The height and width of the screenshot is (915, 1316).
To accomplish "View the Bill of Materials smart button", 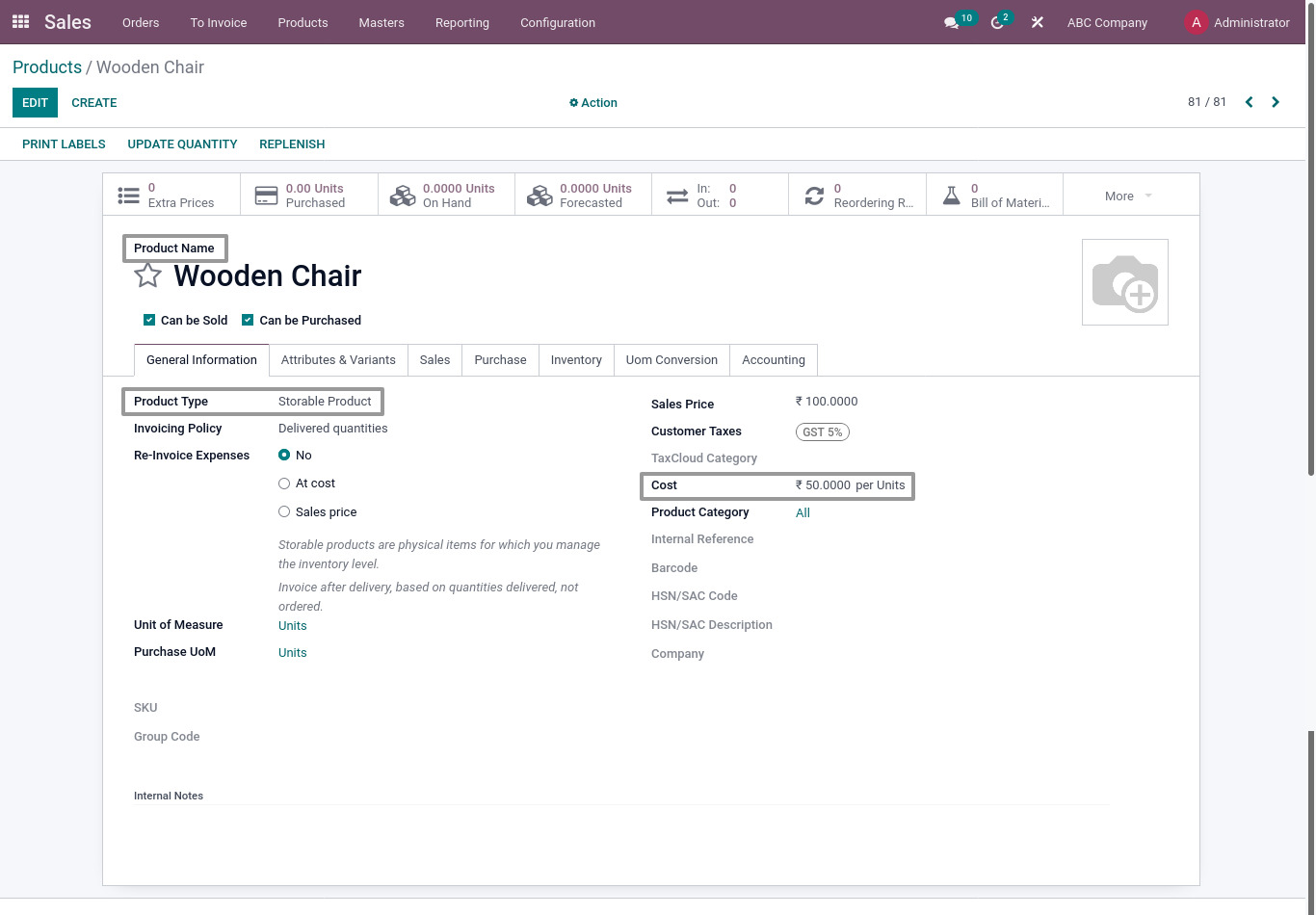I will [994, 195].
